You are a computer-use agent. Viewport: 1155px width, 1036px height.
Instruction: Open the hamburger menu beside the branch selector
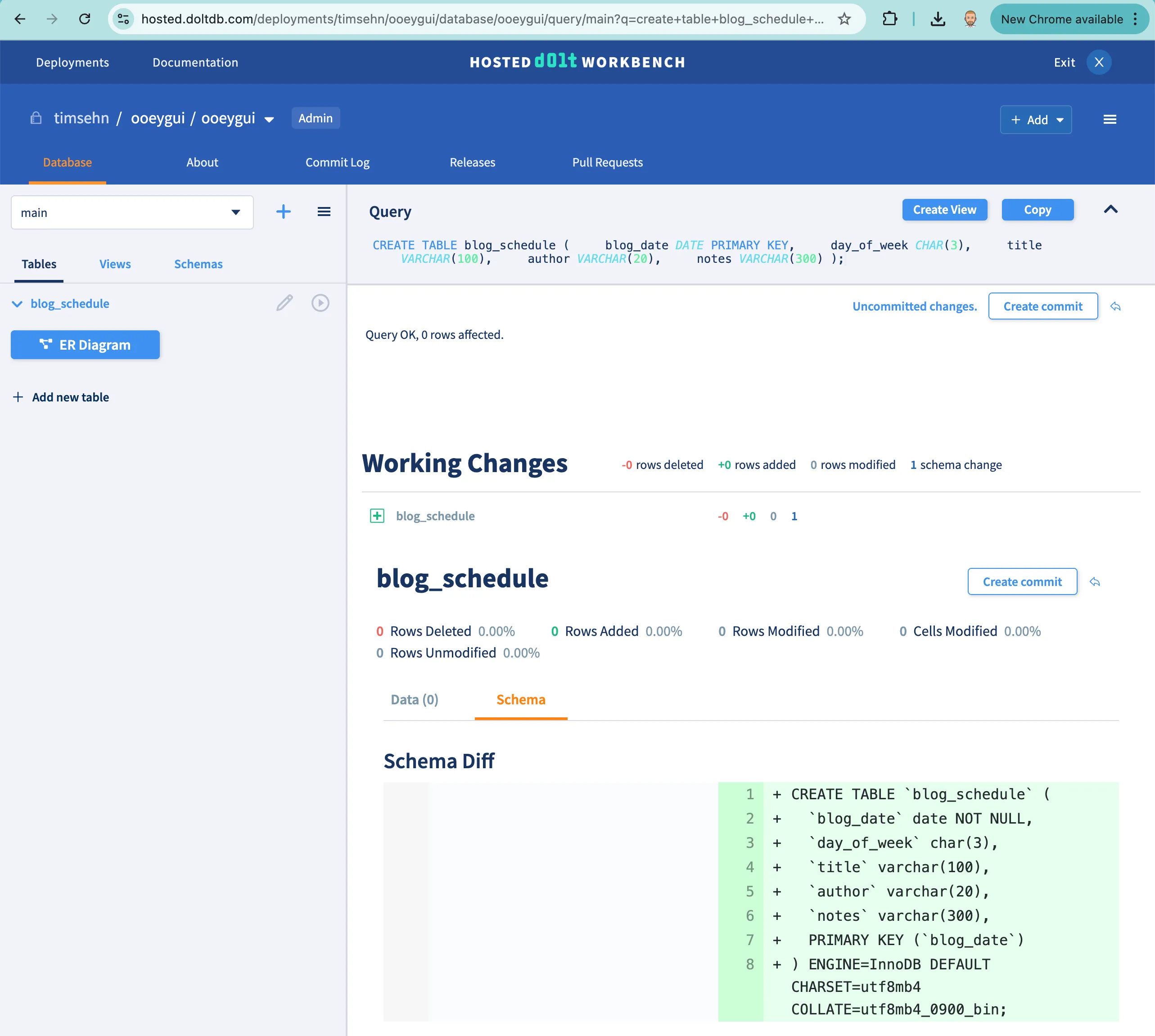tap(324, 211)
